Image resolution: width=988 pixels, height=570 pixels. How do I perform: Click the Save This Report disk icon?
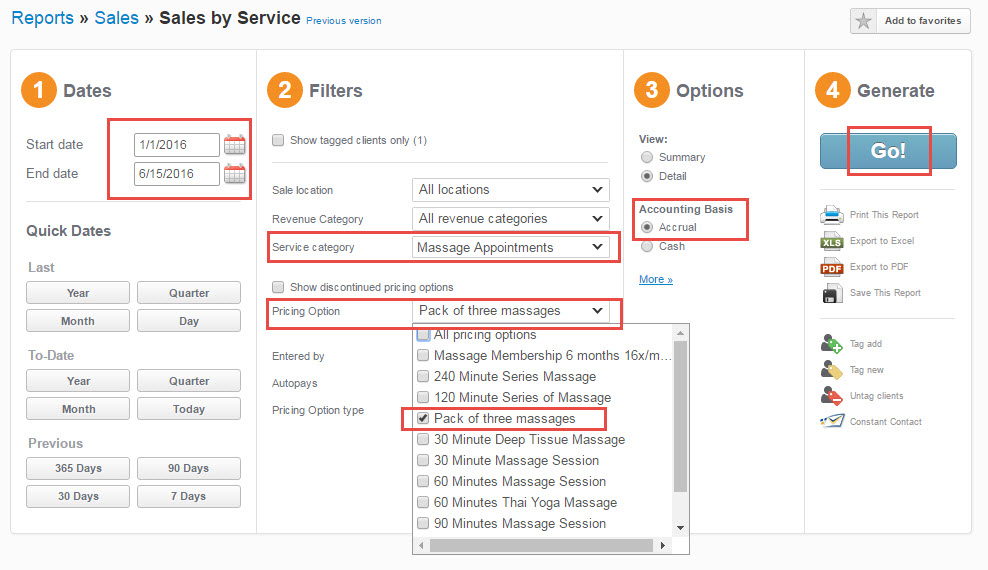832,293
